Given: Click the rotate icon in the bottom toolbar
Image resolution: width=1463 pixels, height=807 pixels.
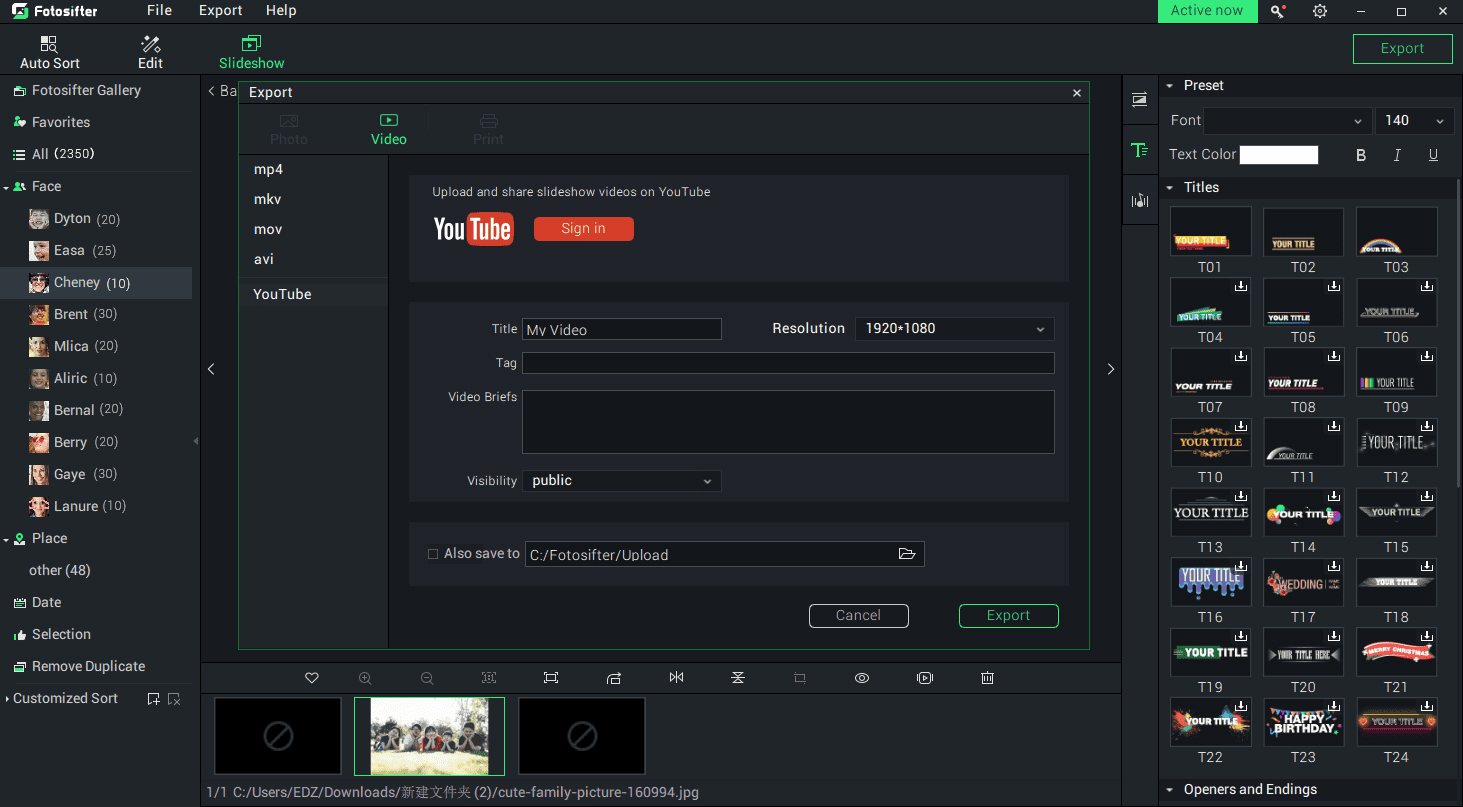Looking at the screenshot, I should (x=614, y=678).
